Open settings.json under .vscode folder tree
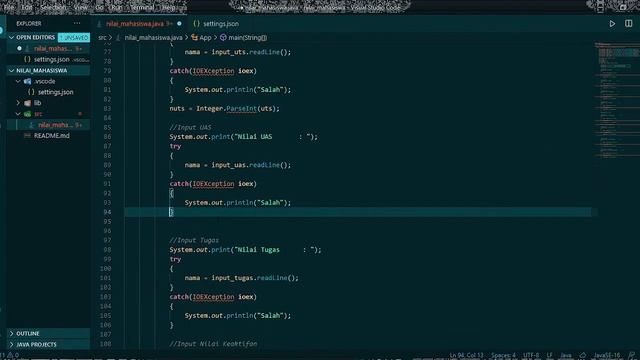Image resolution: width=640 pixels, height=360 pixels. tap(56, 92)
